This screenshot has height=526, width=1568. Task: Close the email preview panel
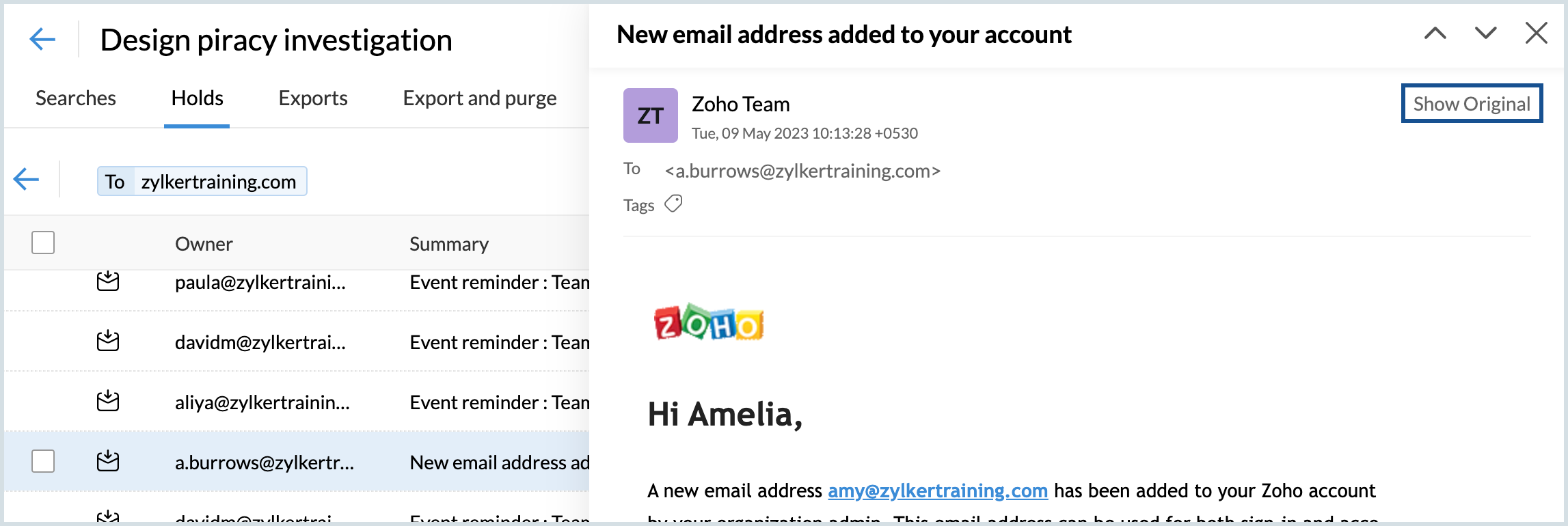click(1536, 33)
